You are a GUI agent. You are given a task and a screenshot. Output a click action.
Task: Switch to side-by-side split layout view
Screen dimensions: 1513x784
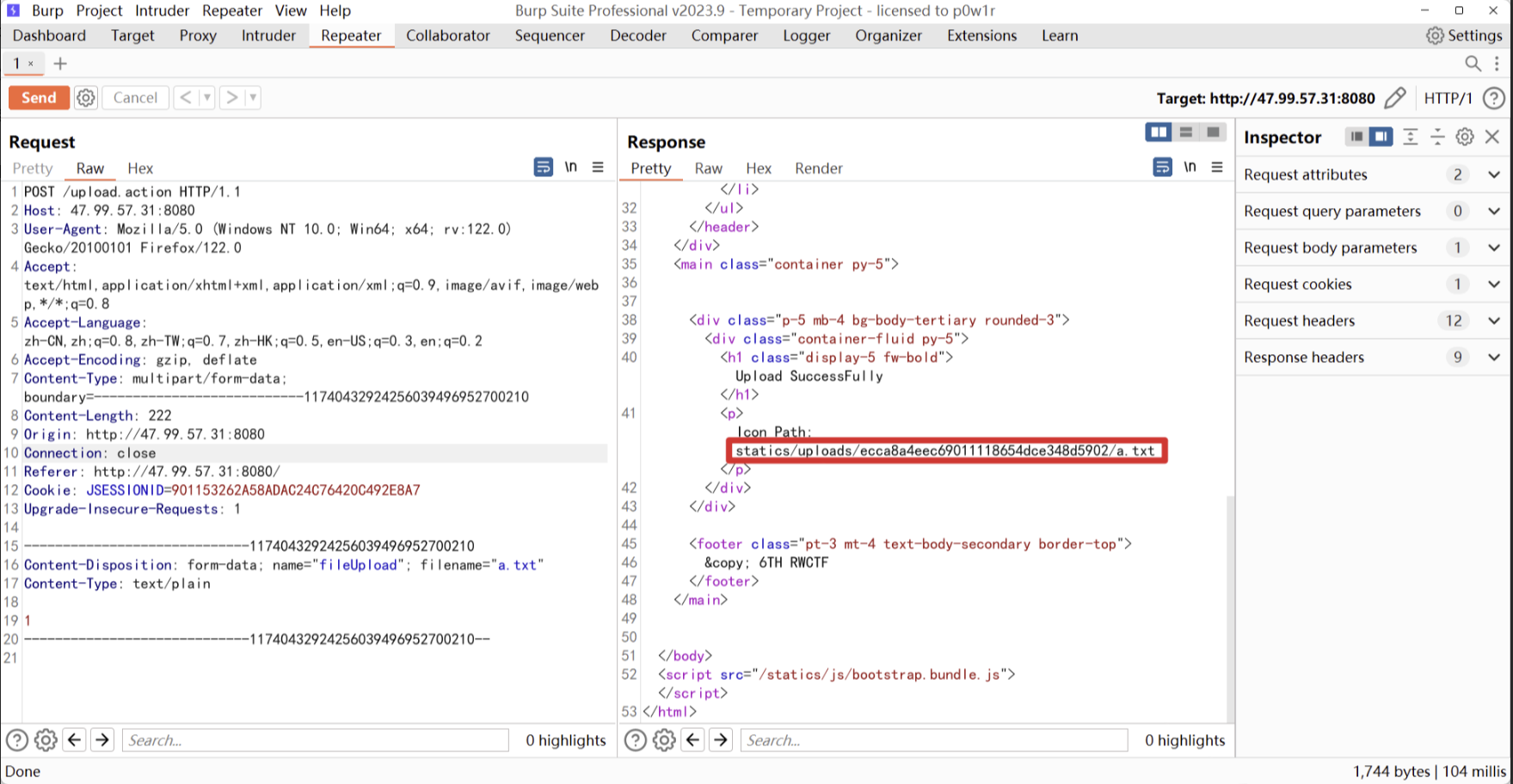click(x=1159, y=132)
